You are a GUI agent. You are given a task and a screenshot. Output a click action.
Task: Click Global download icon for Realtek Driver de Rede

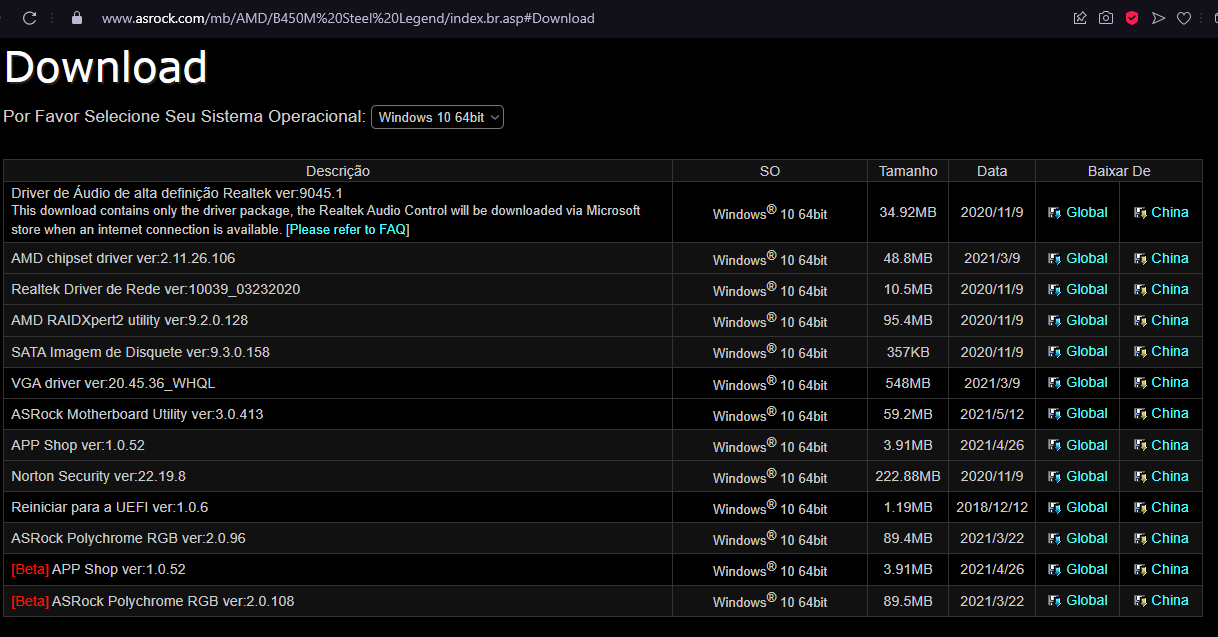[1054, 289]
